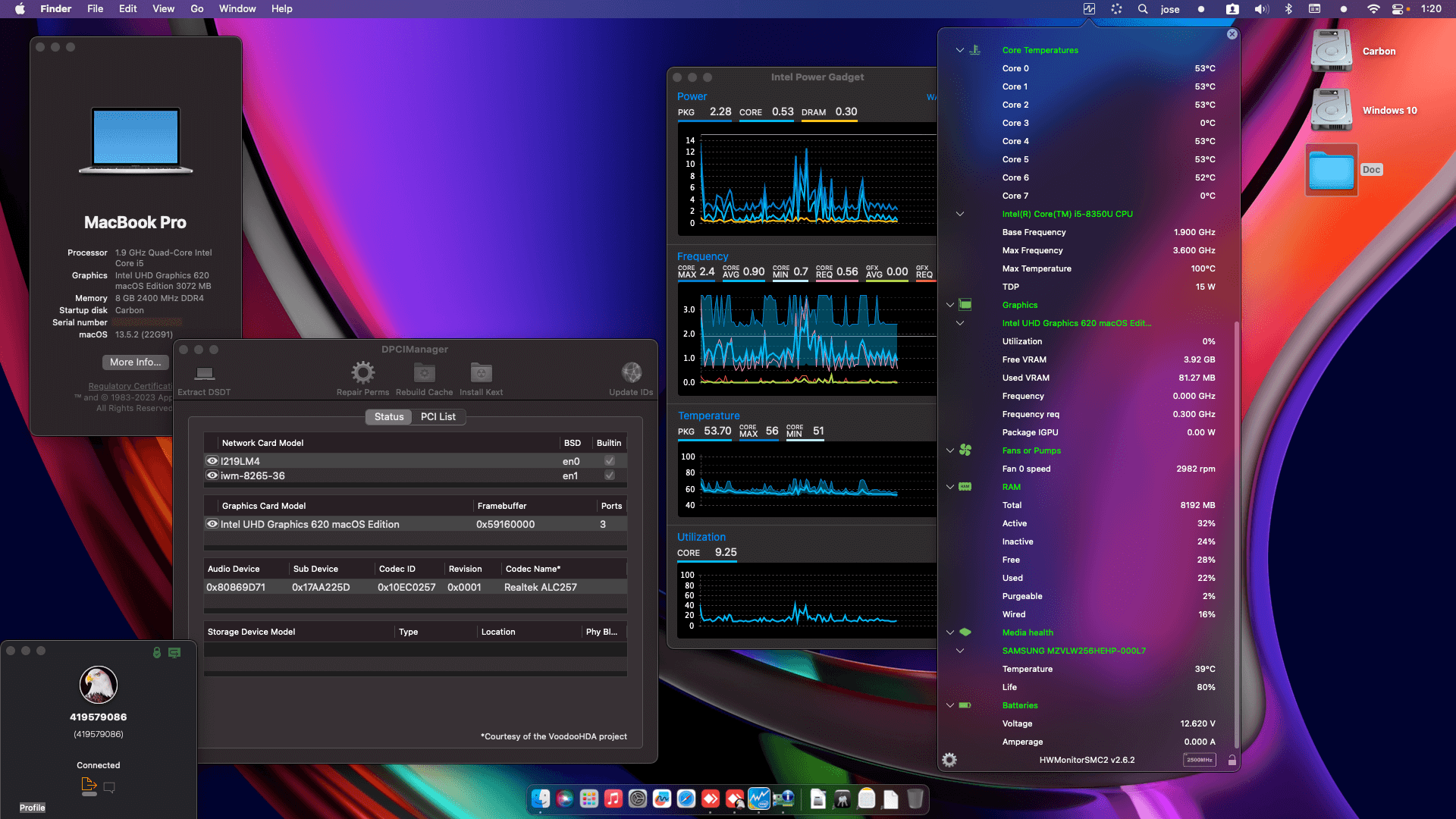Click the More Info... button

pyautogui.click(x=134, y=362)
